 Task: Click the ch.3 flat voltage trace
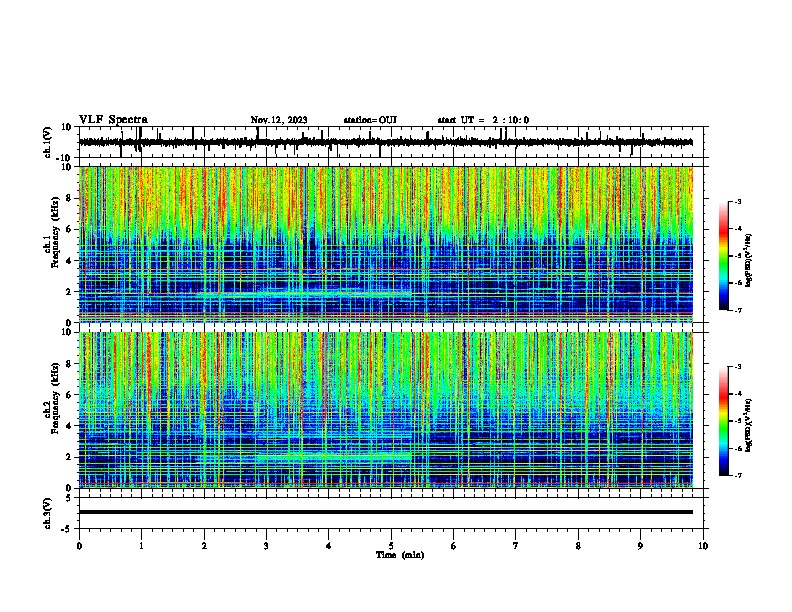[386, 512]
